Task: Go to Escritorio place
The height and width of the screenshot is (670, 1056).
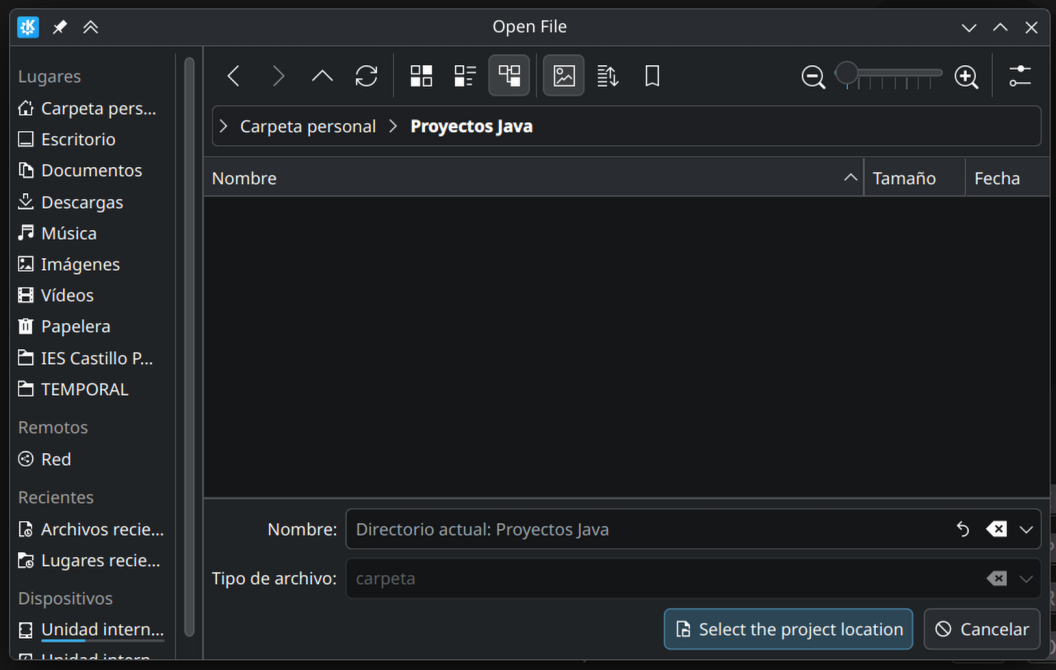Action: (x=92, y=139)
